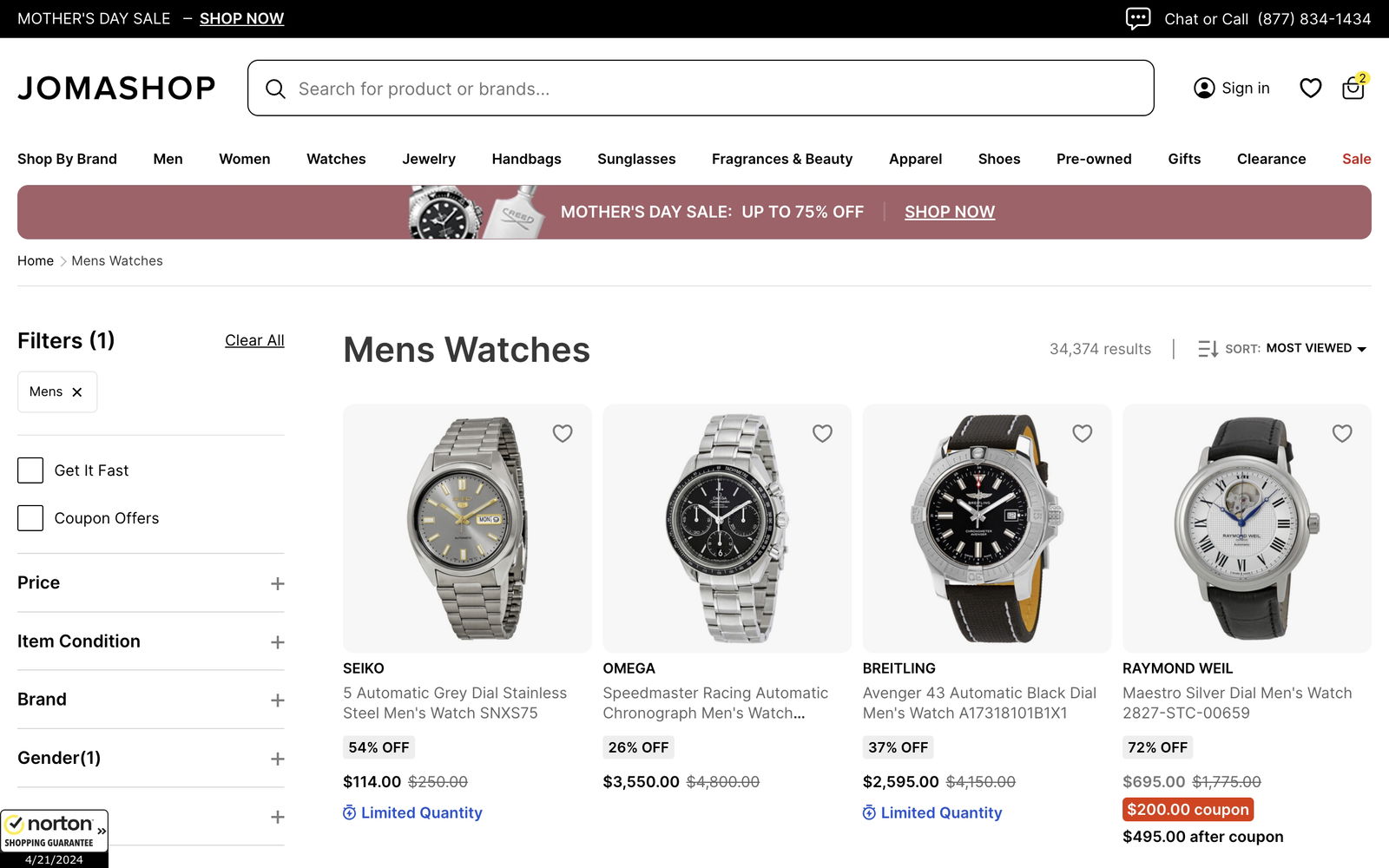Open the Pre-owned menu
Image resolution: width=1389 pixels, height=868 pixels.
tap(1094, 159)
